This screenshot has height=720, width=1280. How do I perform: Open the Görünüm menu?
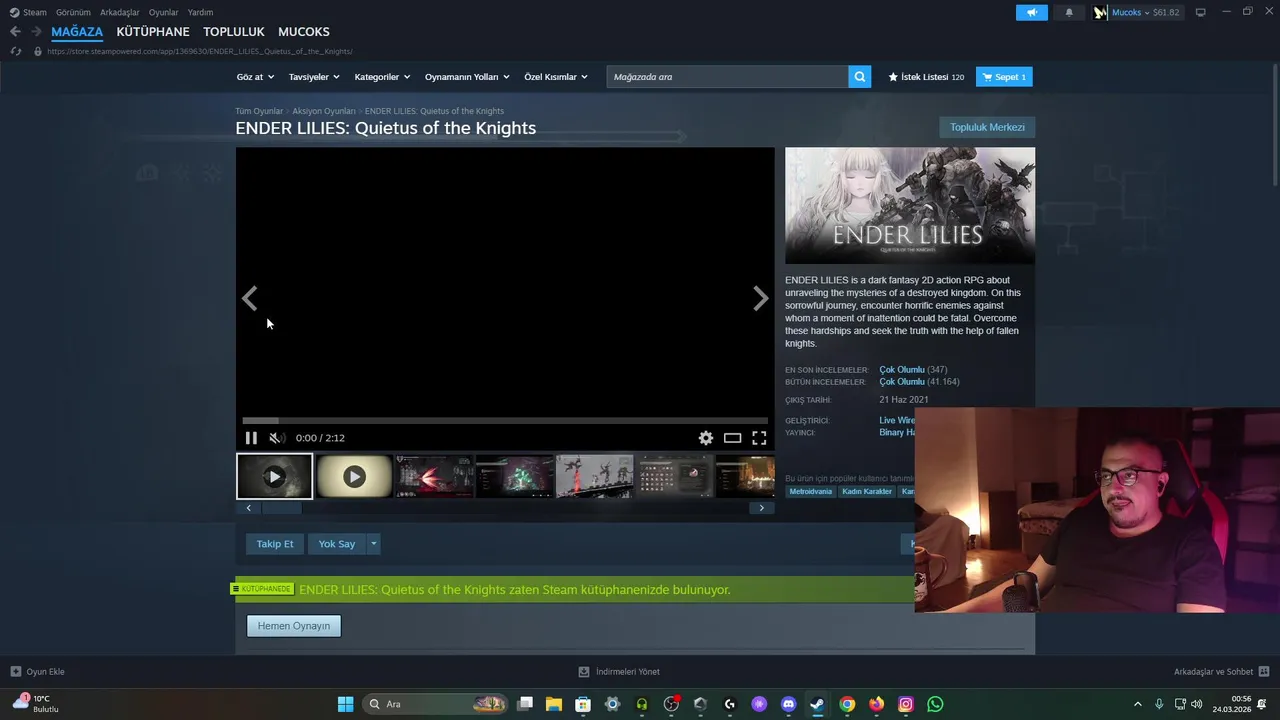(73, 12)
